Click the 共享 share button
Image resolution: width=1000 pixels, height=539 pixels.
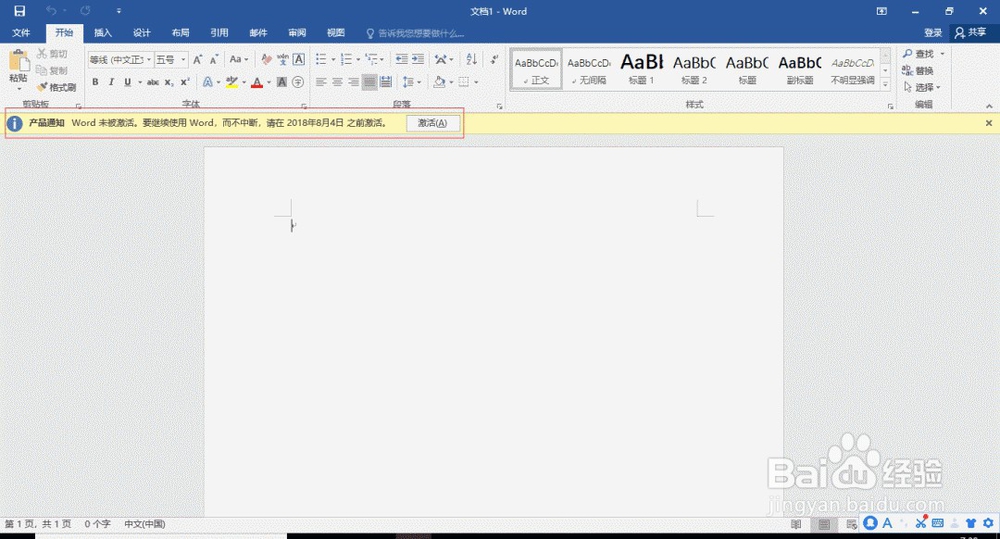coord(971,33)
